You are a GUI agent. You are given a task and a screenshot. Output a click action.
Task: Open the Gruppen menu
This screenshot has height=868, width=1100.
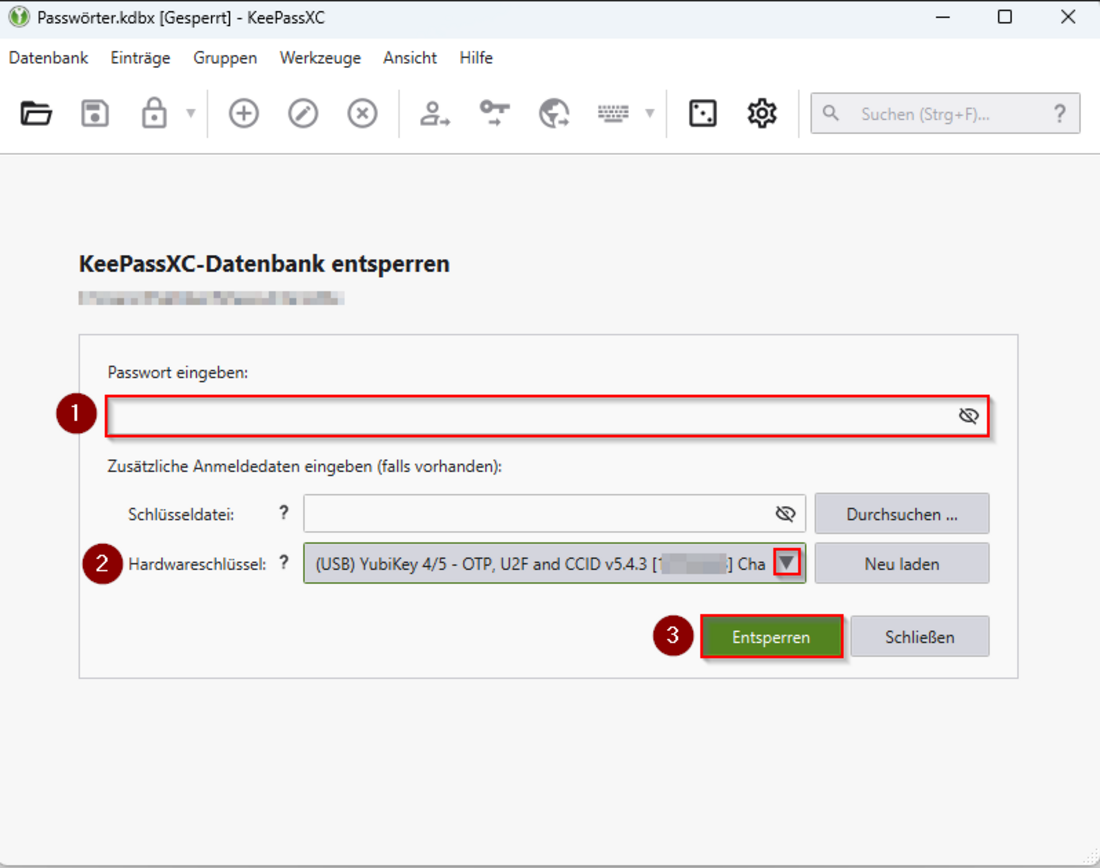225,58
